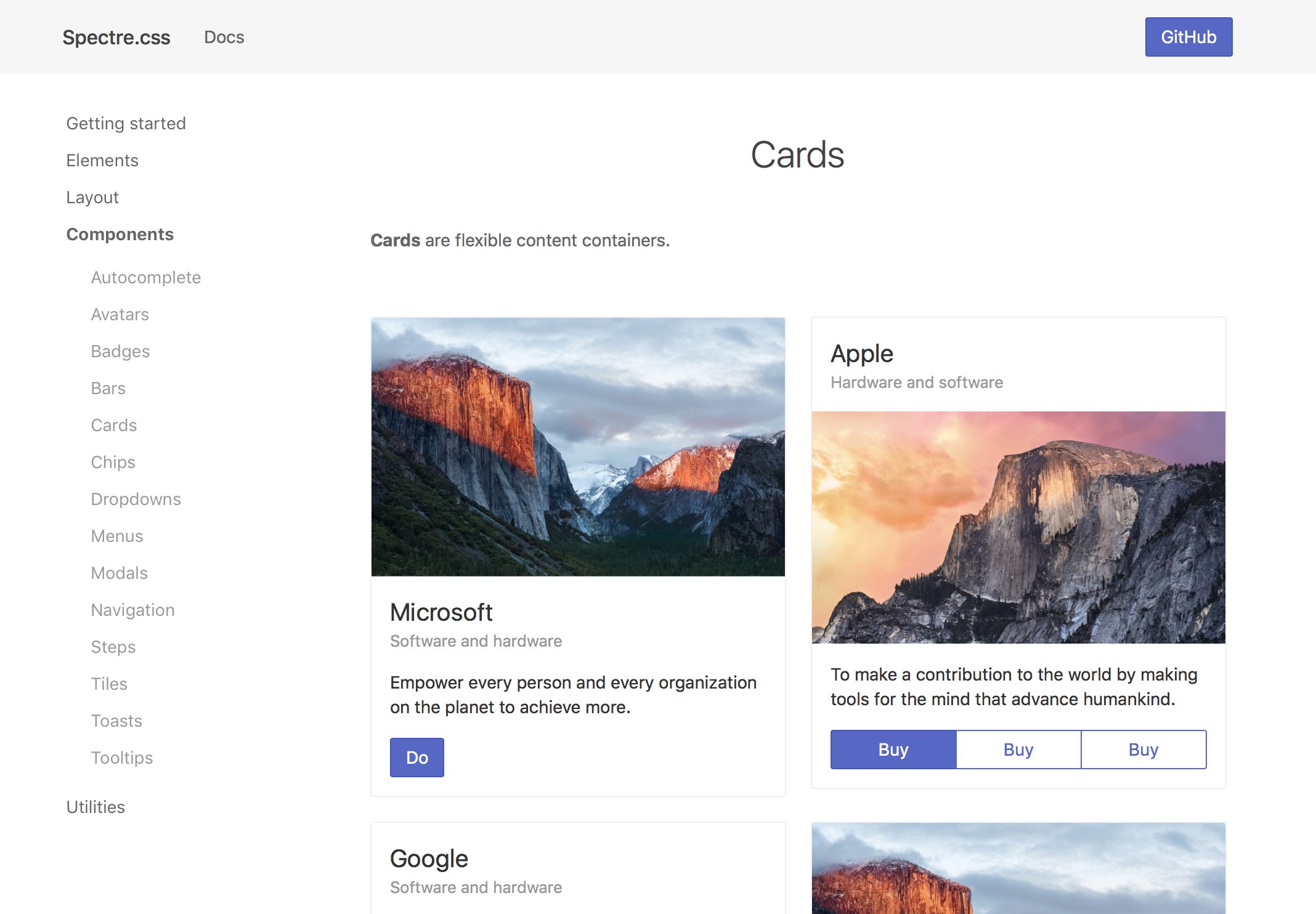Click the middle outlined Buy button
This screenshot has width=1316, height=914.
[x=1018, y=750]
